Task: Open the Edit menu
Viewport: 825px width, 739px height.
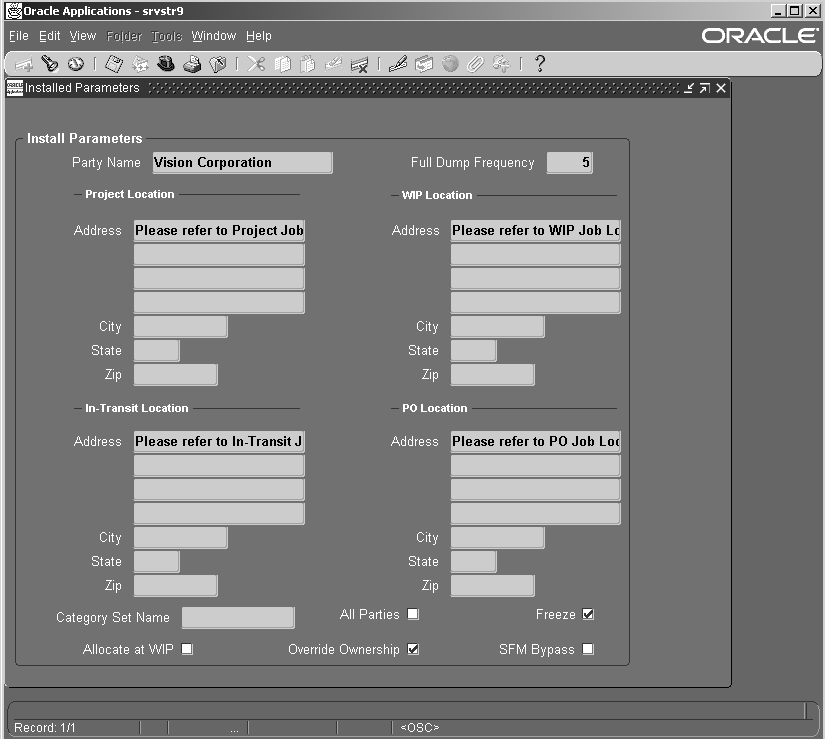Action: coord(49,36)
